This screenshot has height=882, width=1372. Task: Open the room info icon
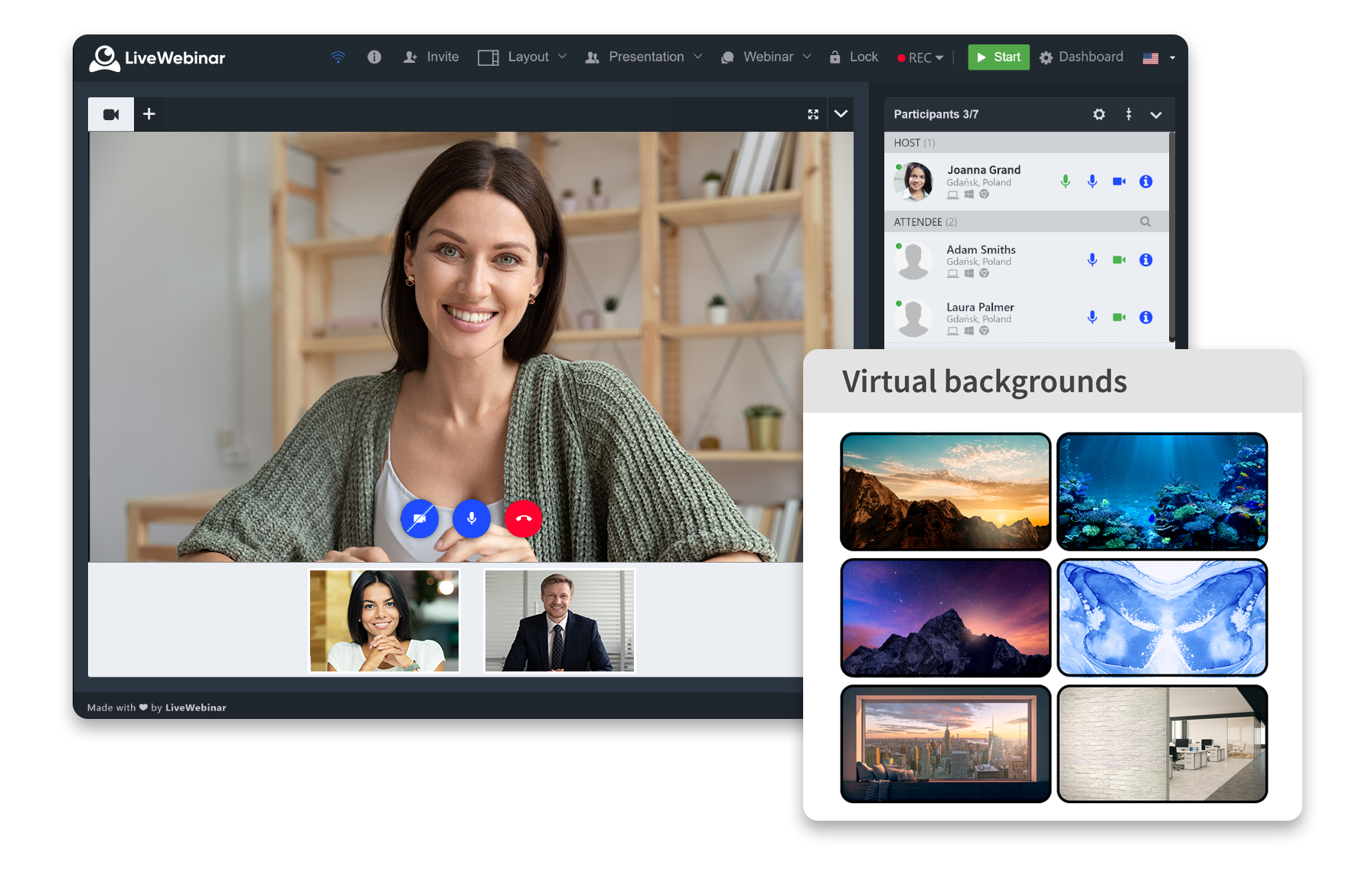click(x=374, y=57)
